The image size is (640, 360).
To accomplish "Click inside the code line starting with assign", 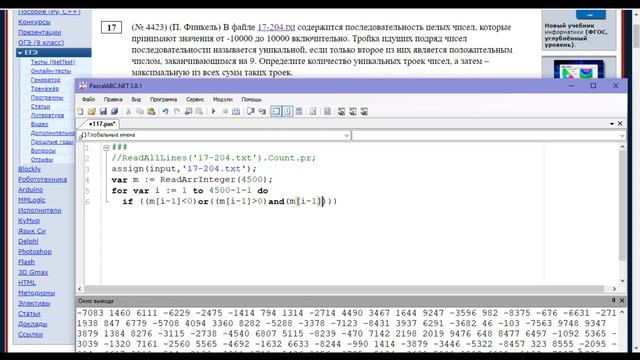I will tap(184, 169).
